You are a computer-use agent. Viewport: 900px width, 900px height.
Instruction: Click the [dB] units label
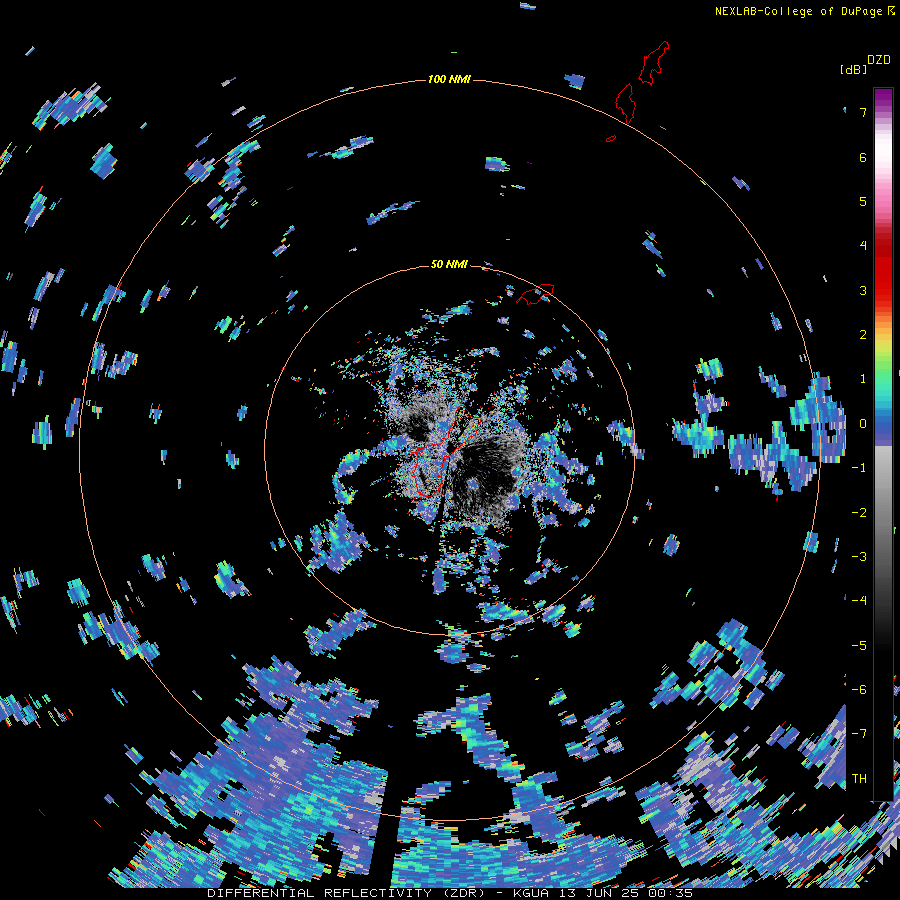coord(853,70)
